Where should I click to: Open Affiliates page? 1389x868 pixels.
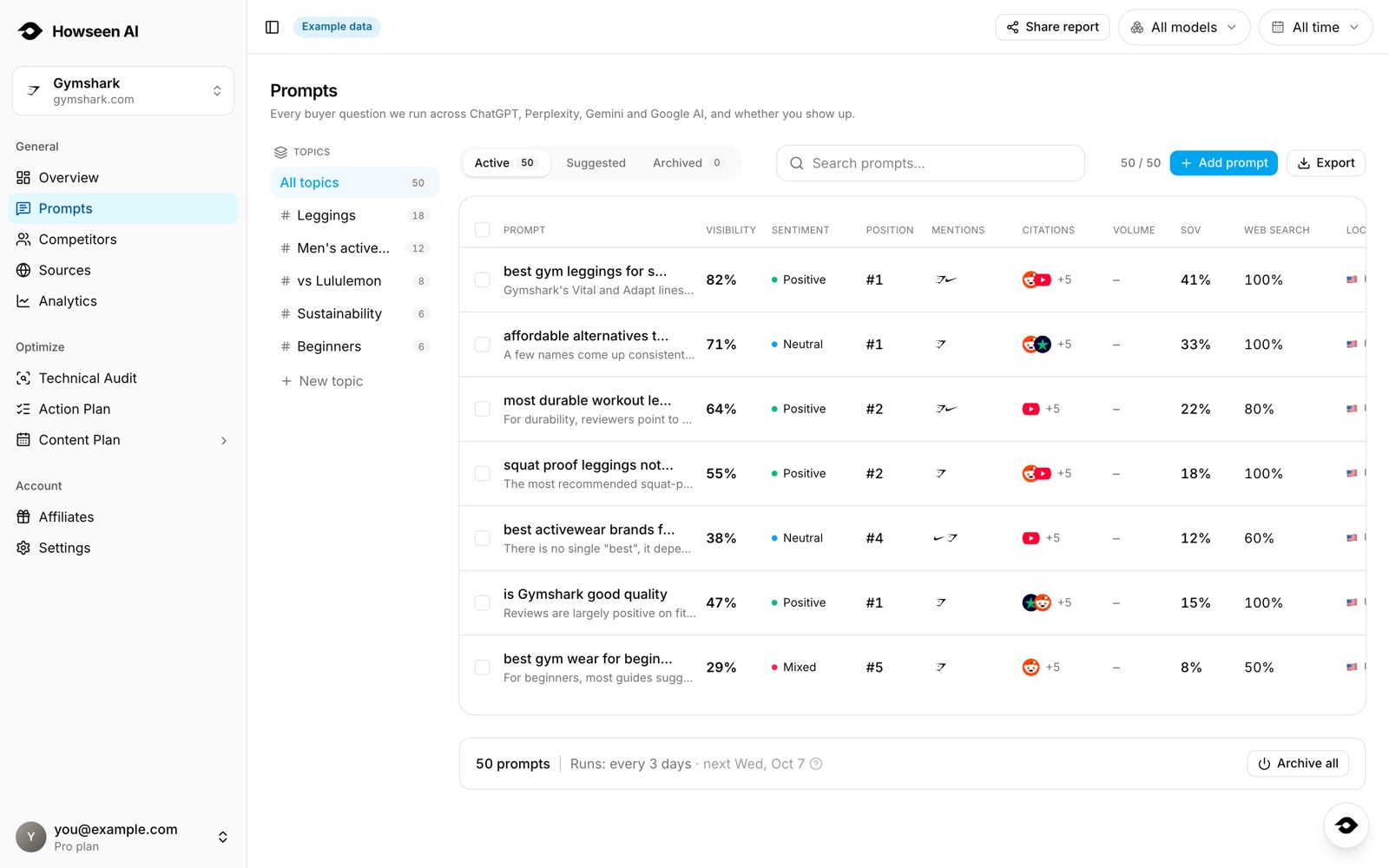click(123, 517)
